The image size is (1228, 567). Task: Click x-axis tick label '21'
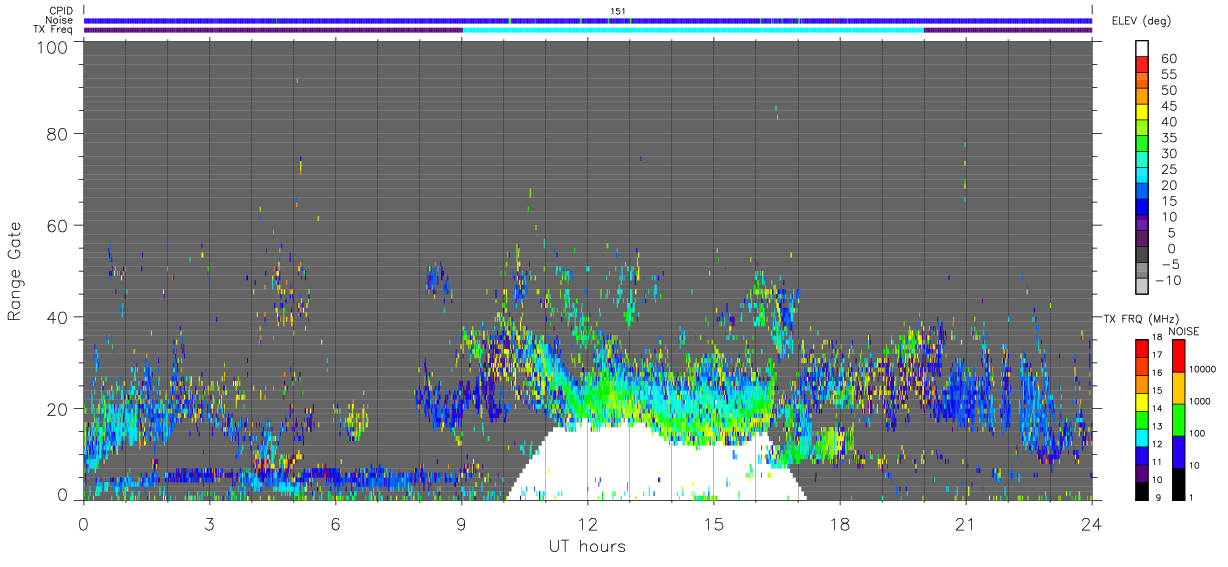pos(965,523)
